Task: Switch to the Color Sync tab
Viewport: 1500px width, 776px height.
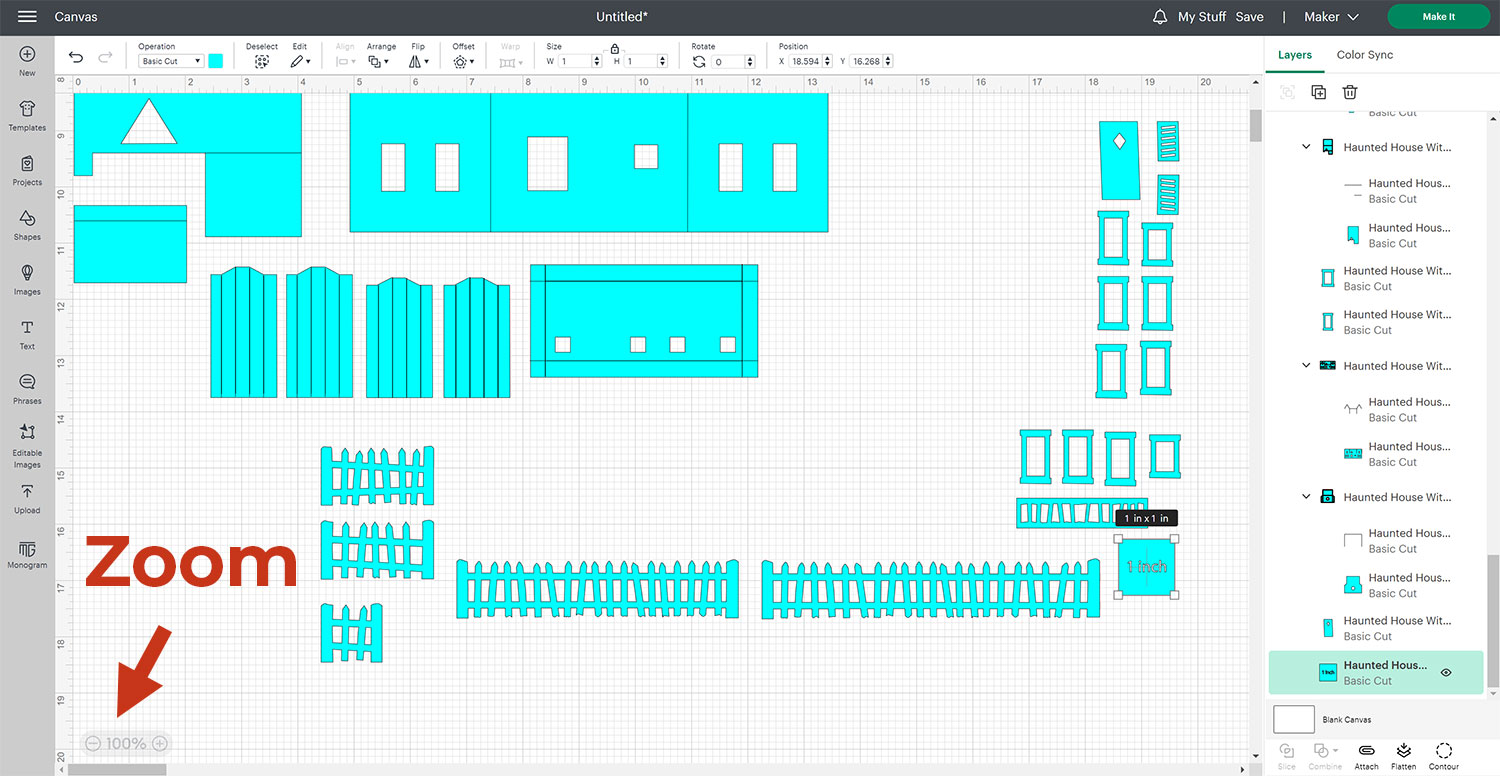Action: (x=1364, y=55)
